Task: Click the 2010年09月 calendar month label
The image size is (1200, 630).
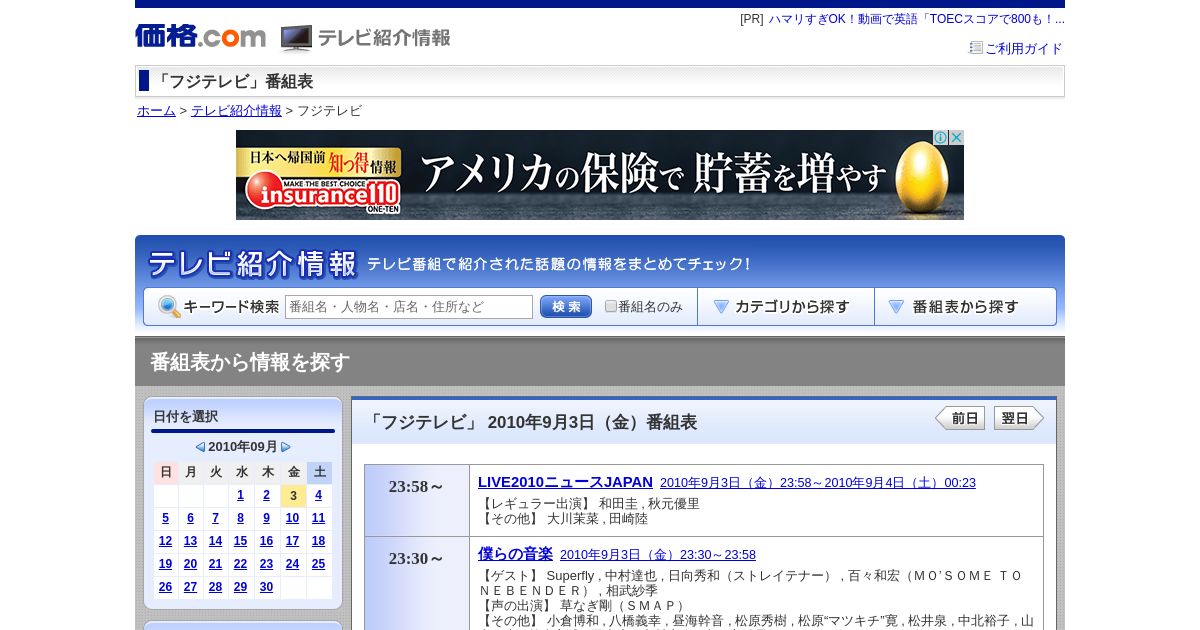Action: 243,447
